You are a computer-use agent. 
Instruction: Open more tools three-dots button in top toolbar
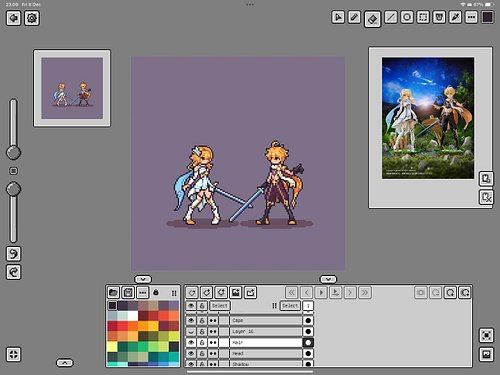471,17
